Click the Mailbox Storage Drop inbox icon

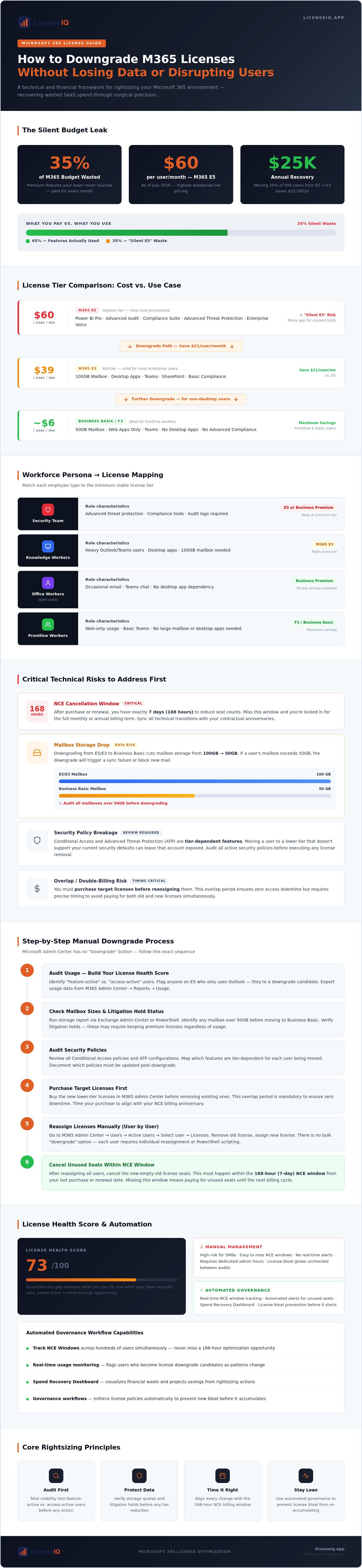(37, 753)
